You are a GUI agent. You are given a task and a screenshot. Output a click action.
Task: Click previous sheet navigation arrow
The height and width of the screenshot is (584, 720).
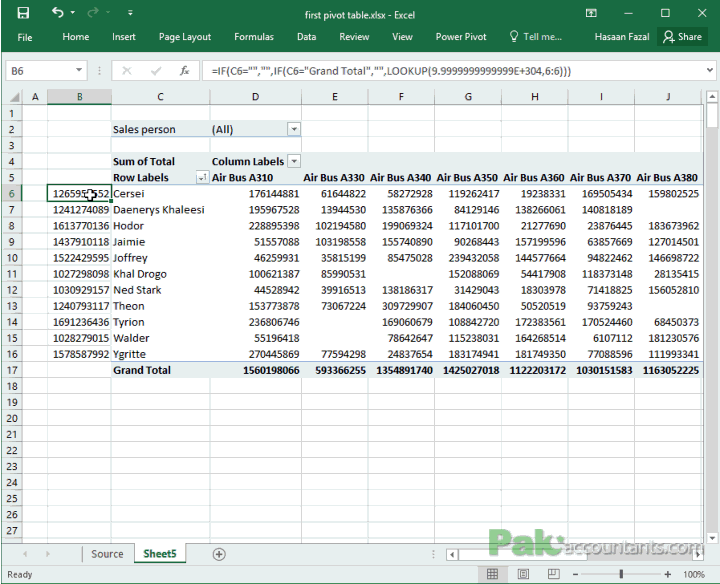[x=25, y=554]
